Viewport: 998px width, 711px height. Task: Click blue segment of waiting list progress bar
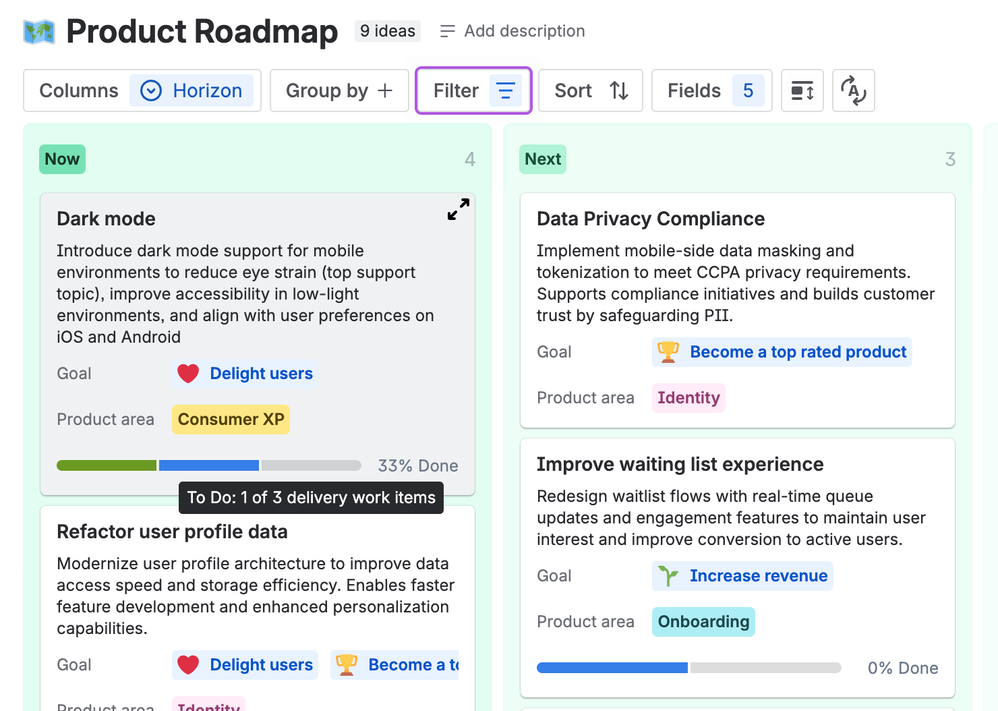(x=612, y=668)
